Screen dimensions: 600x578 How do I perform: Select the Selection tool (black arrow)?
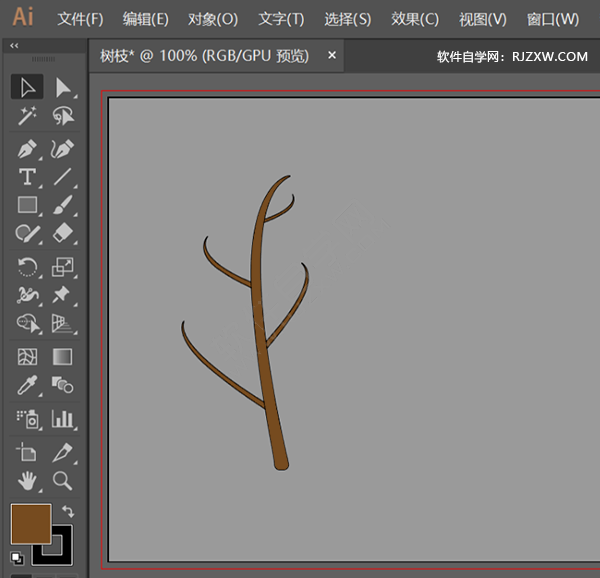[27, 87]
